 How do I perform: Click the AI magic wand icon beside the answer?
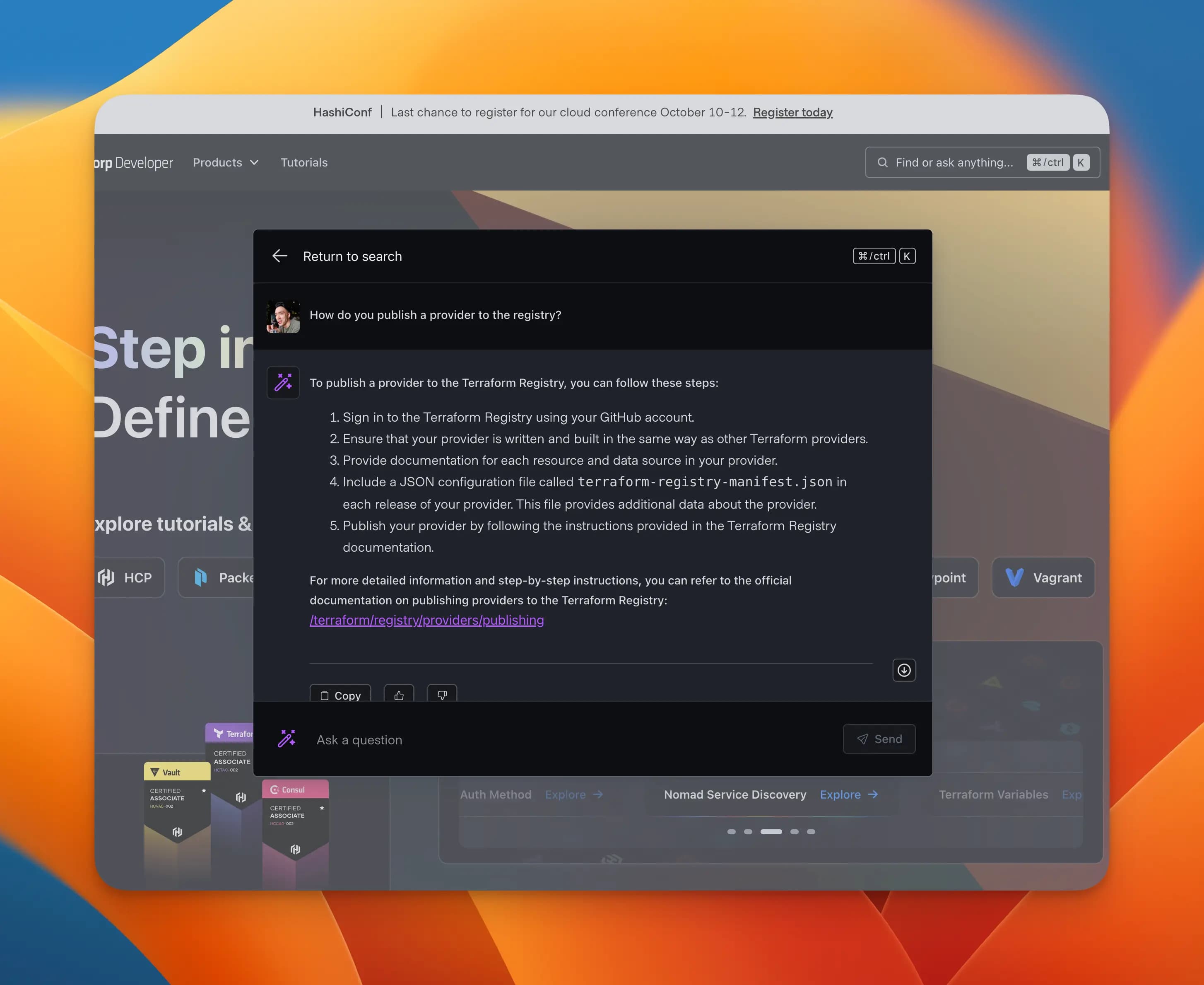pyautogui.click(x=283, y=382)
